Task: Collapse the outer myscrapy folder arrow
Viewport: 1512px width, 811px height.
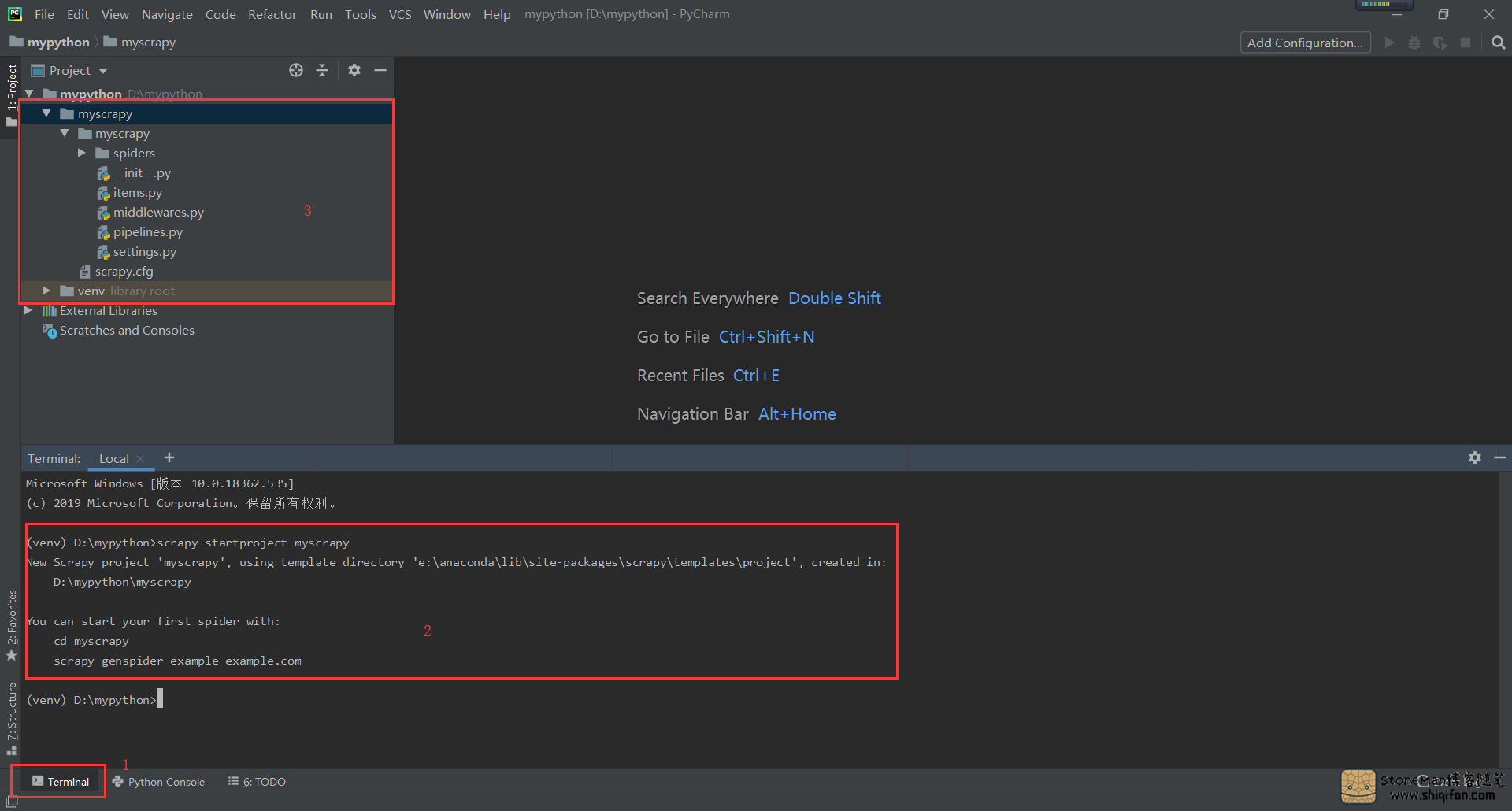Action: 46,113
